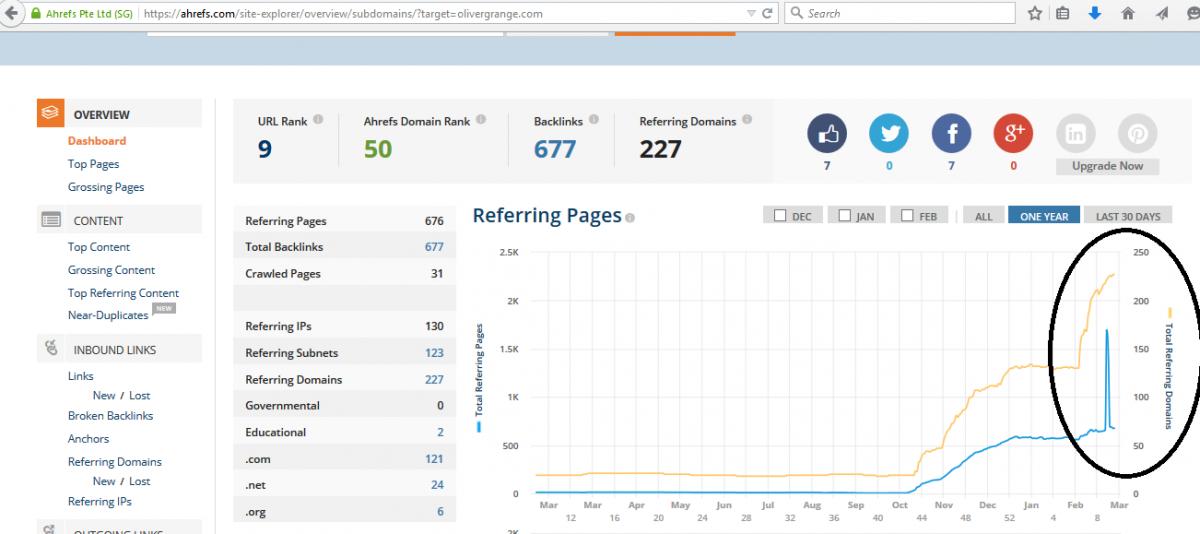Click the OVERVIEW section heading

coord(101,115)
